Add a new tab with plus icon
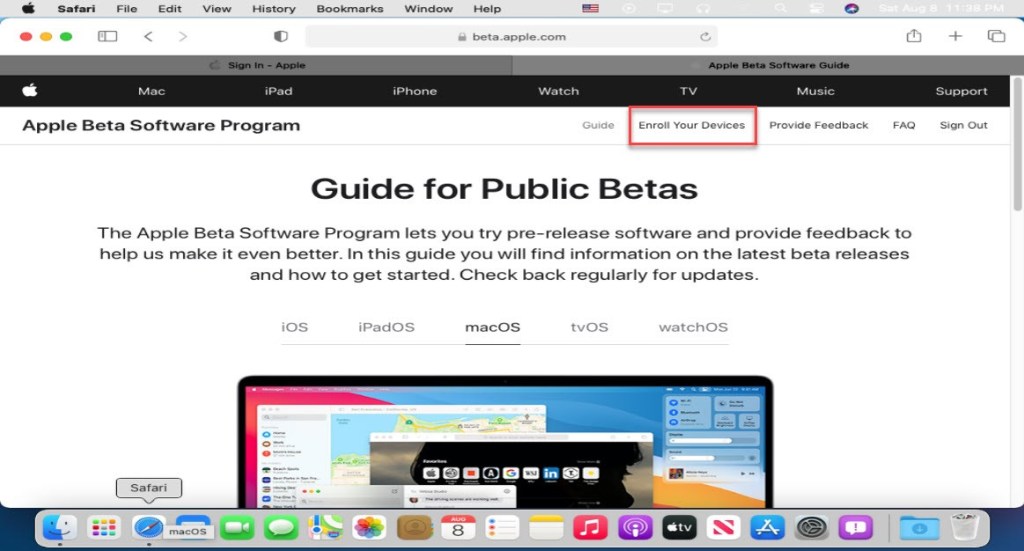 click(955, 36)
